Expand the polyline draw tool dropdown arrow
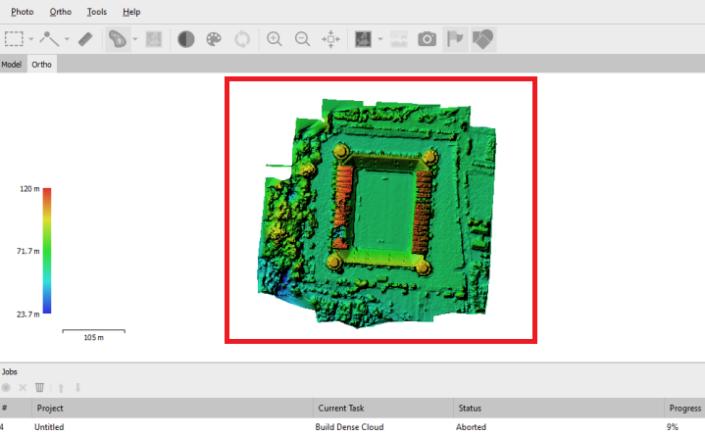 (x=66, y=40)
